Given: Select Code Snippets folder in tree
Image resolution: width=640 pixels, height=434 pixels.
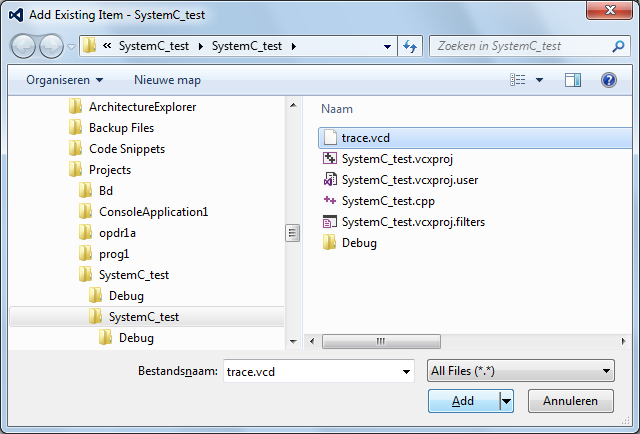Looking at the screenshot, I should pos(126,149).
